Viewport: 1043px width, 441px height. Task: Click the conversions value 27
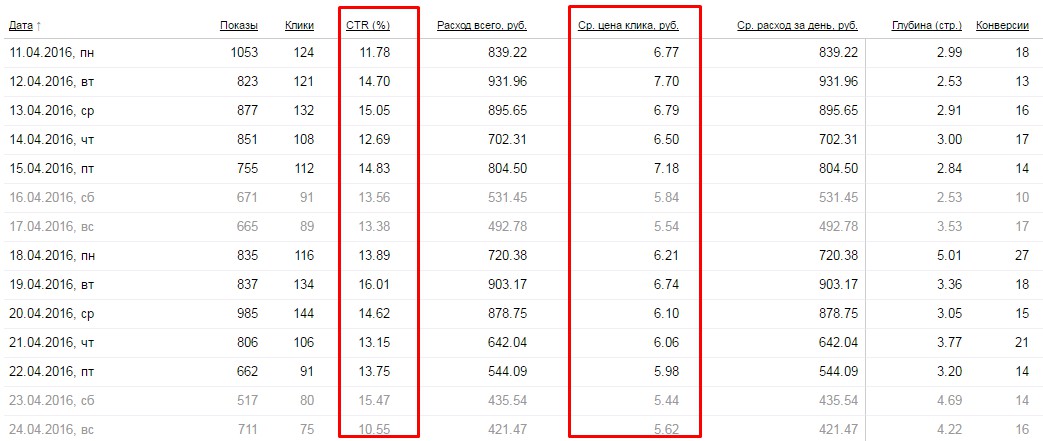1022,256
